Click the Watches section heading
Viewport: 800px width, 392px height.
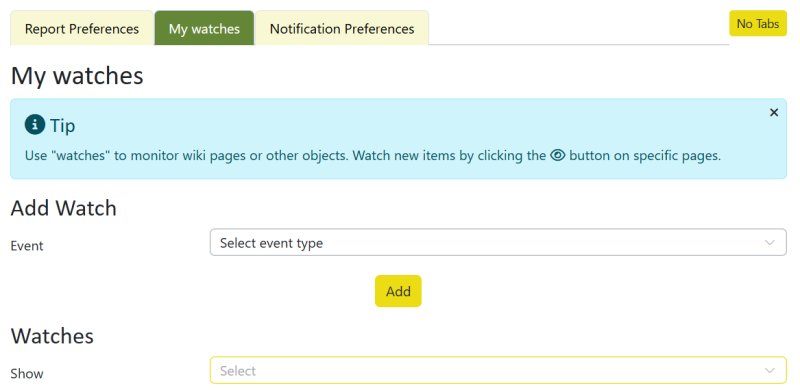click(x=52, y=336)
